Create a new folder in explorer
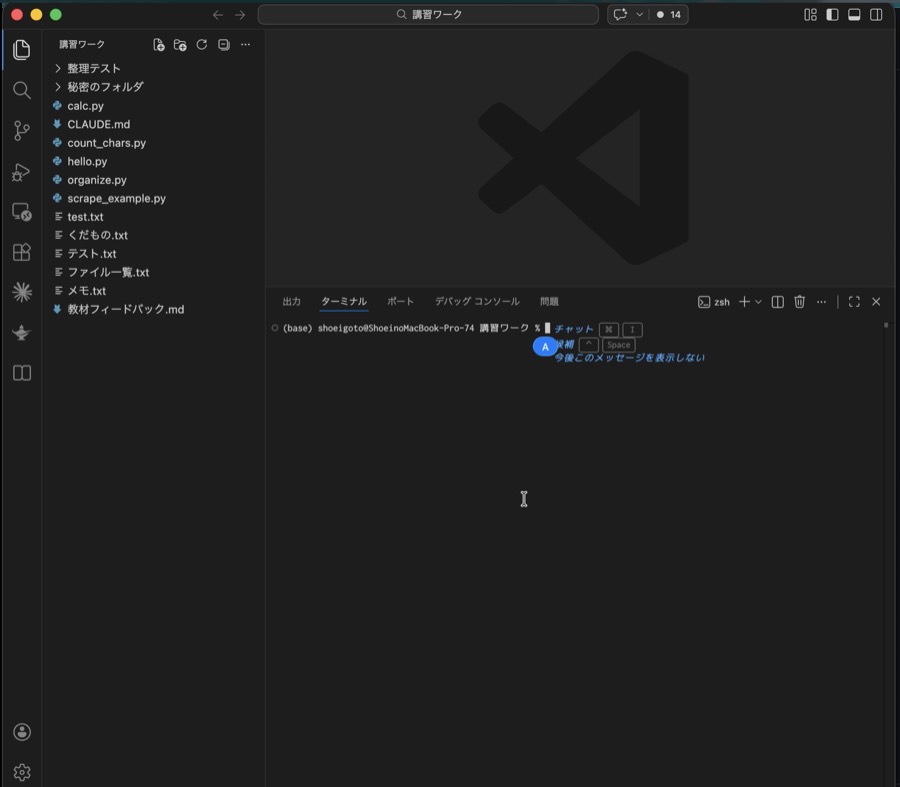Screen dimensions: 900x787 180,45
